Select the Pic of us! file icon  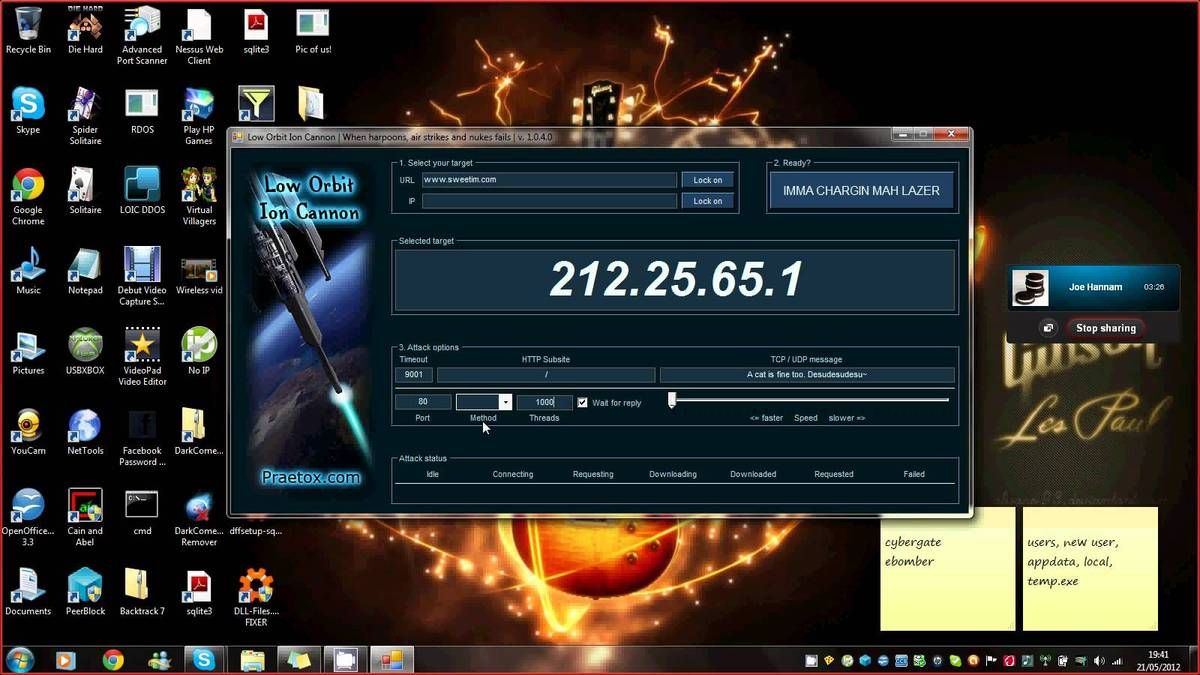313,30
